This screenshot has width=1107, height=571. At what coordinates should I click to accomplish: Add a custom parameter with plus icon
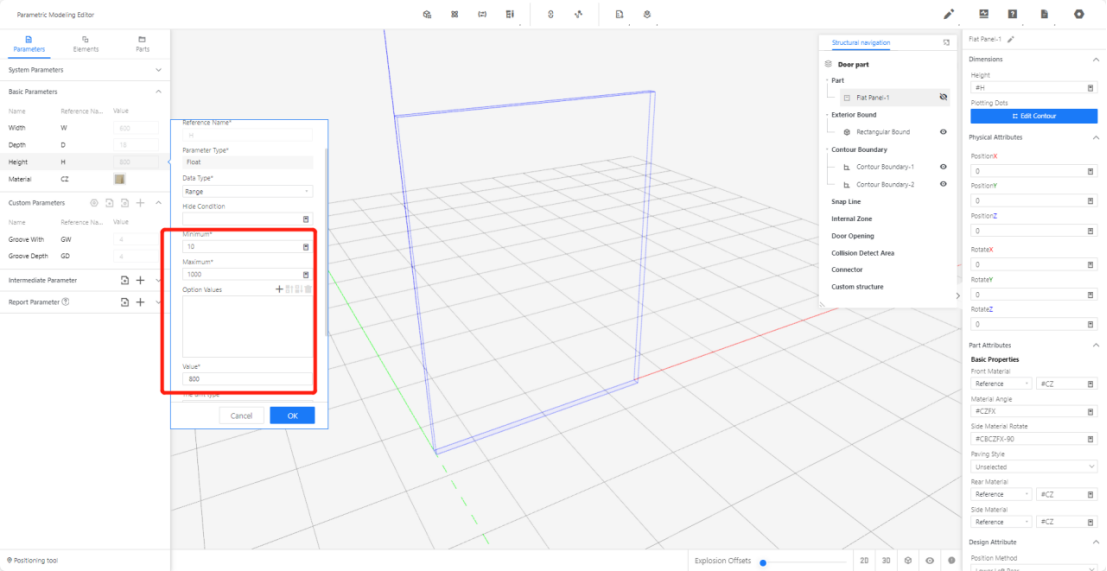point(140,202)
